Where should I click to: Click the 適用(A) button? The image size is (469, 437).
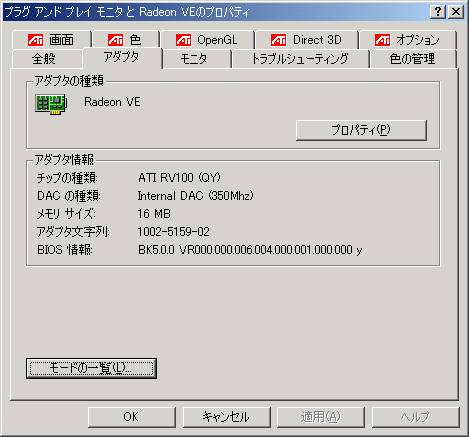coord(321,417)
